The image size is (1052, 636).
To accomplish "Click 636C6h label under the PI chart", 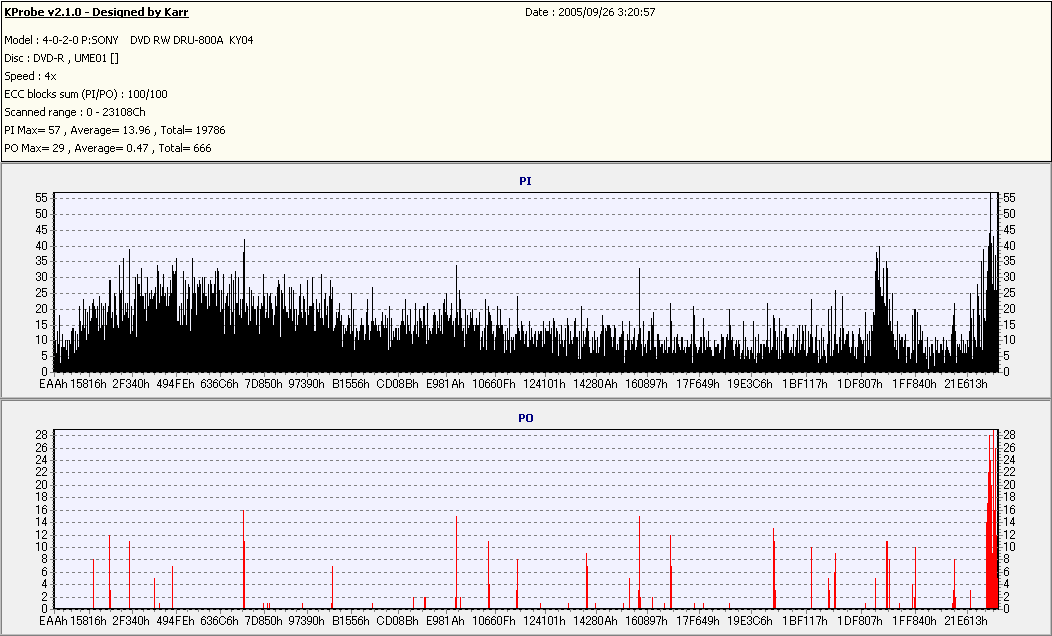I will pyautogui.click(x=219, y=384).
